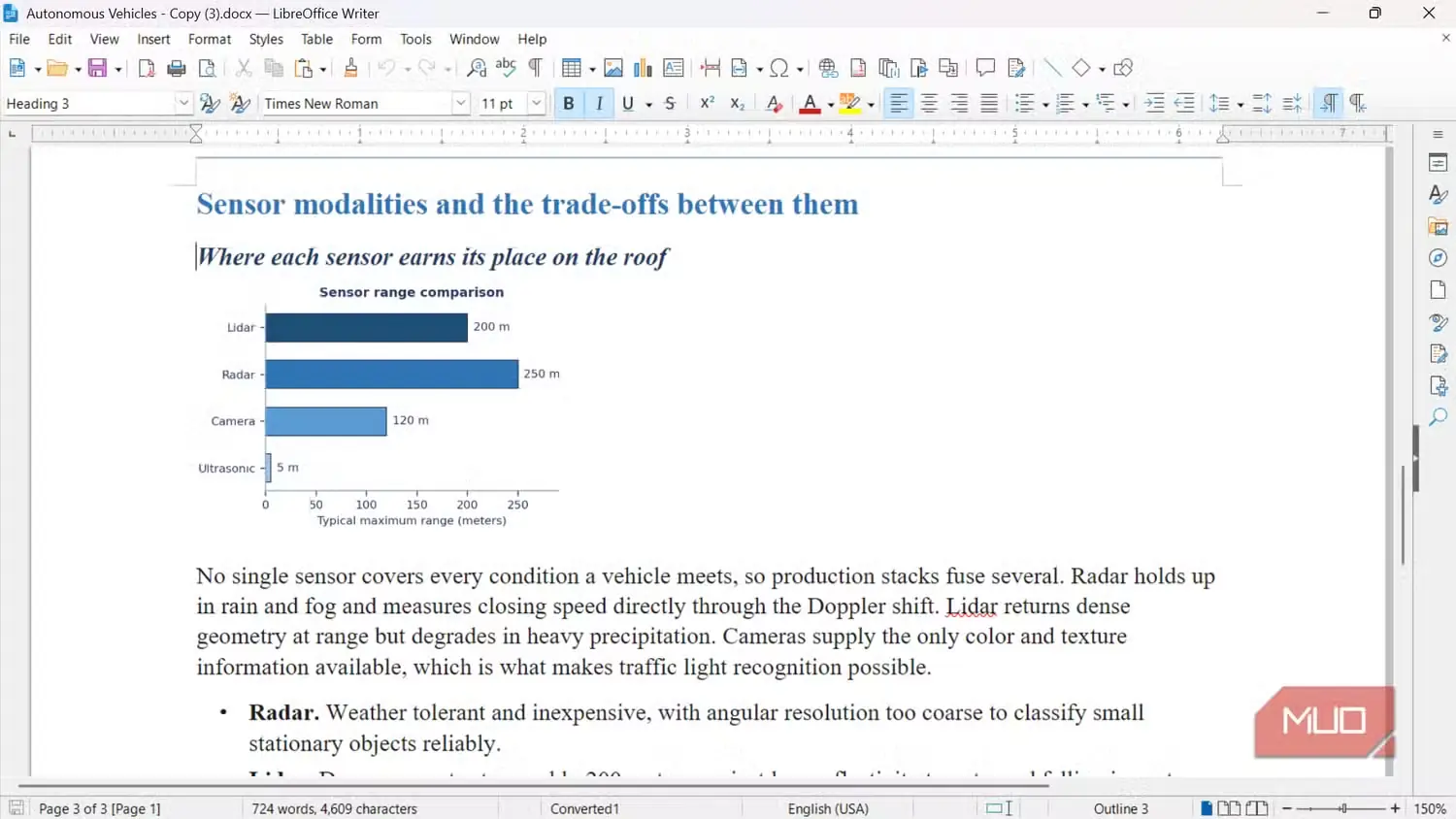The width and height of the screenshot is (1456, 819).
Task: Open the Insert menu
Action: pos(153,39)
